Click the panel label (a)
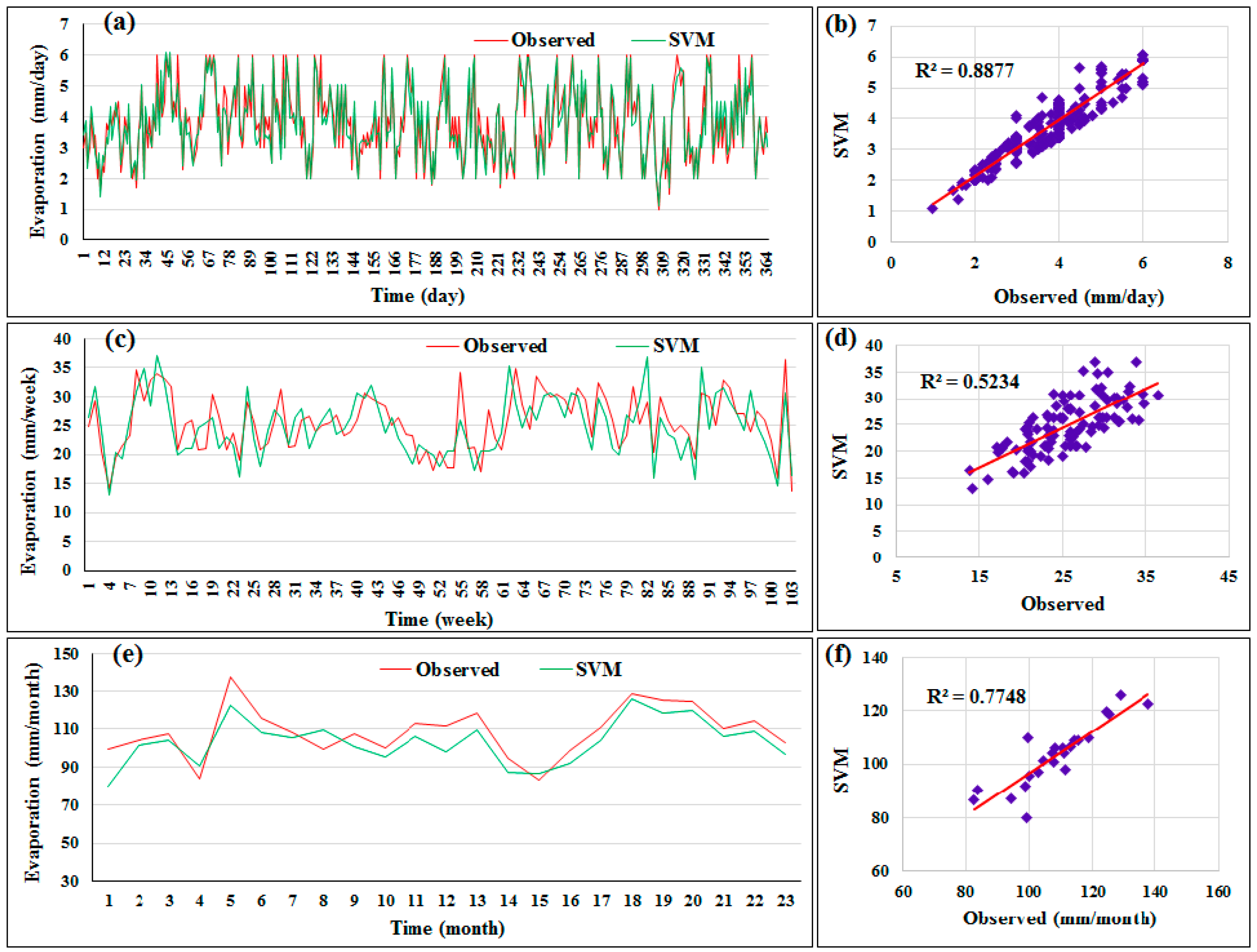Viewport: 1257px width, 952px height. click(119, 23)
